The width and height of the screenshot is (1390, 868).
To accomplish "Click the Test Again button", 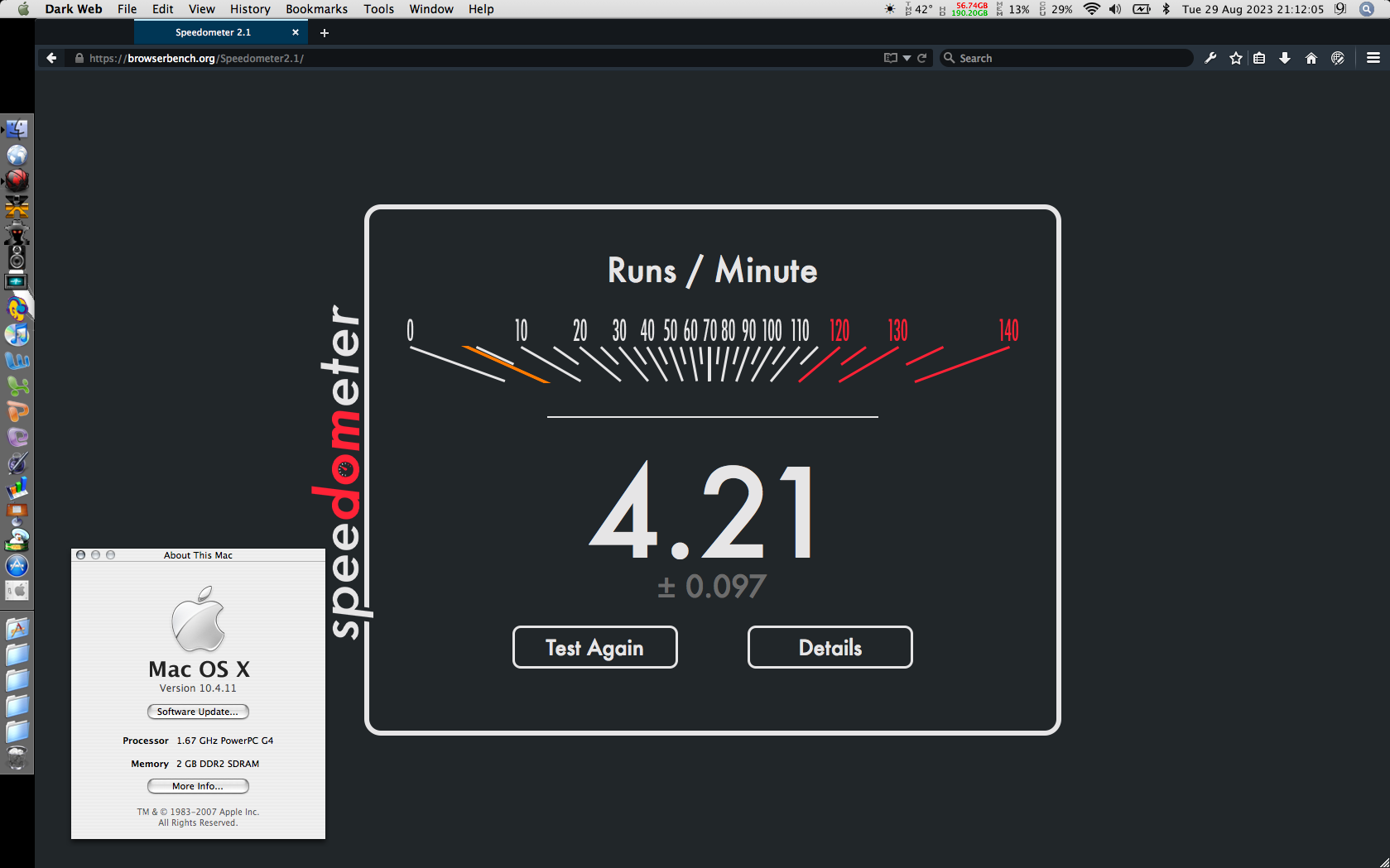I will tap(595, 647).
